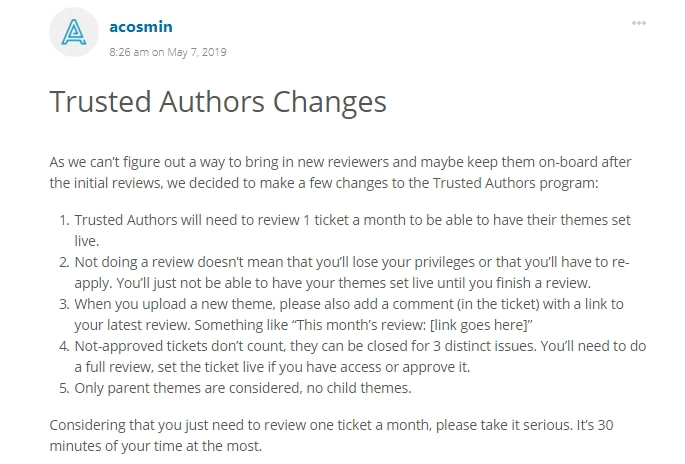
Task: Select list item about reviewing 1 ticket
Action: (352, 230)
